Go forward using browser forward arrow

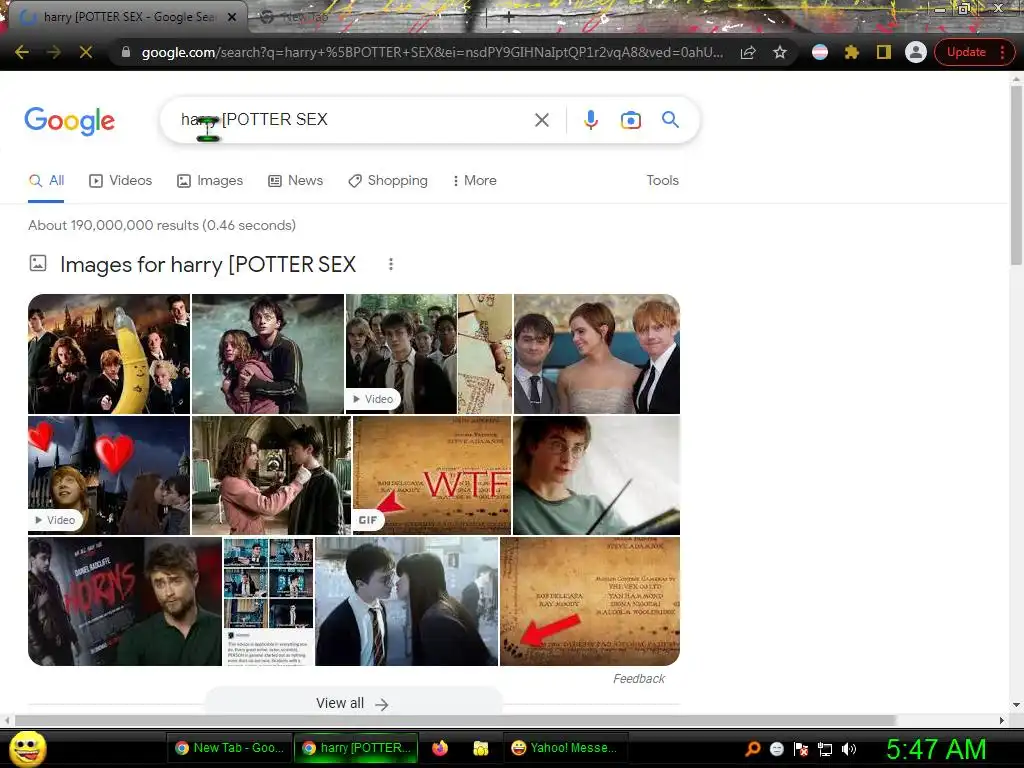click(54, 52)
